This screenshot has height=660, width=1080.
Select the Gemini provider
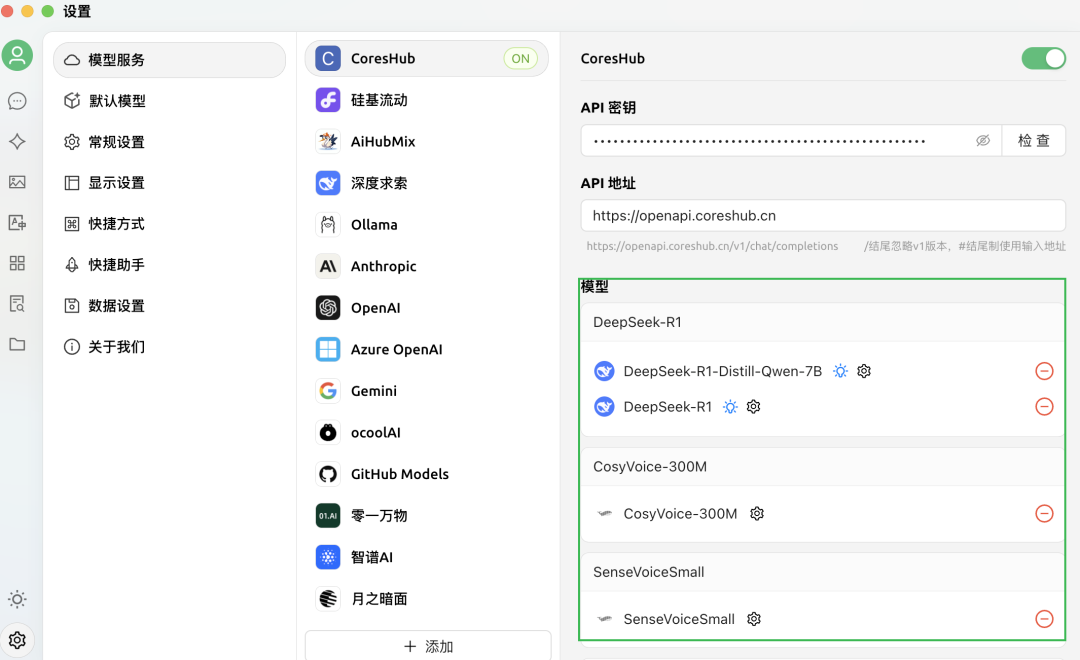pyautogui.click(x=426, y=391)
